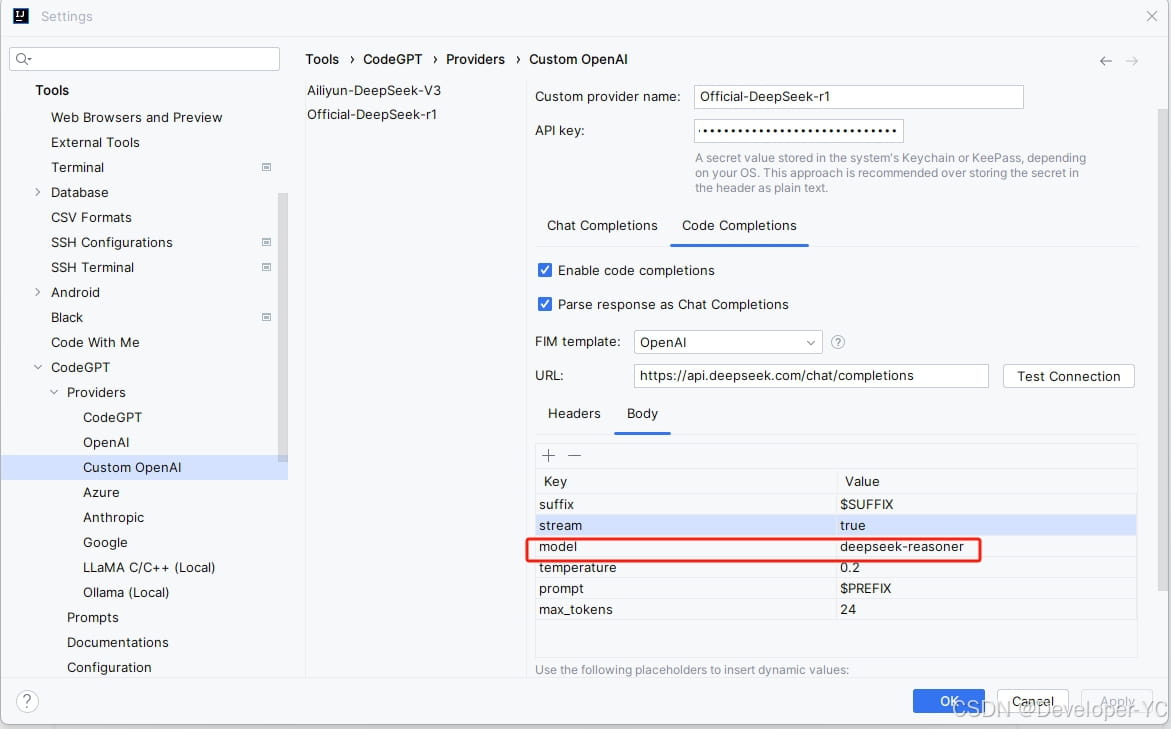This screenshot has width=1171, height=729.
Task: Click the remove row minus icon
Action: pyautogui.click(x=574, y=456)
